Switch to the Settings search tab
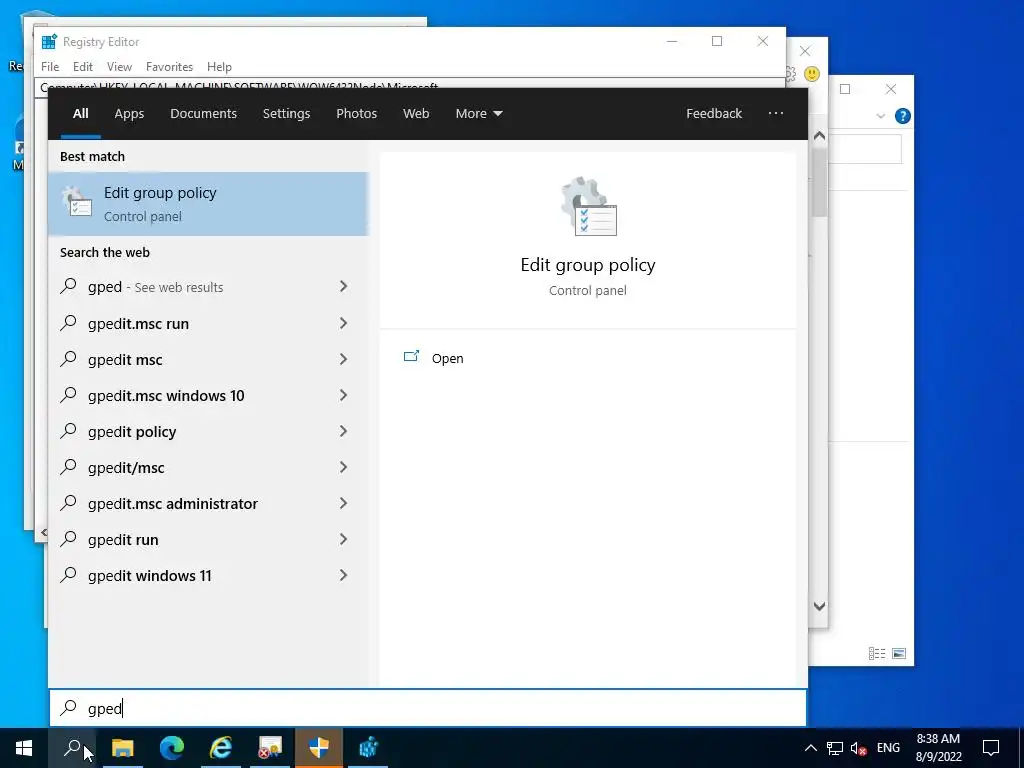Screen dimensions: 1024x768 286,114
